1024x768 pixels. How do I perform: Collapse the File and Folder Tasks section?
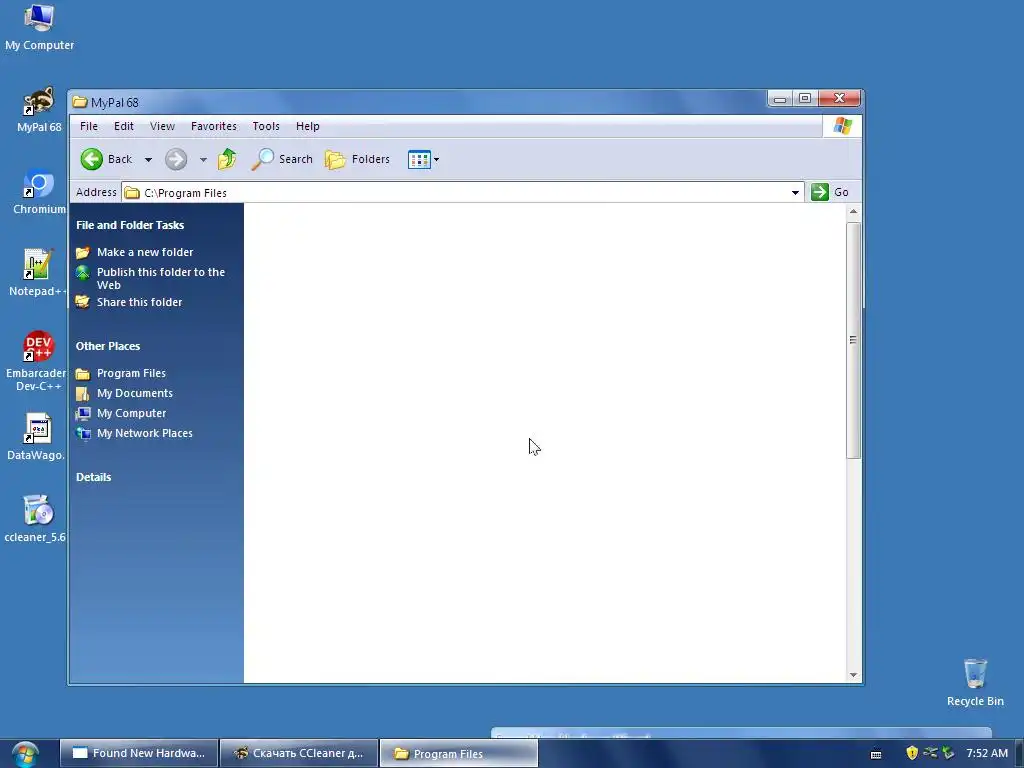point(130,225)
